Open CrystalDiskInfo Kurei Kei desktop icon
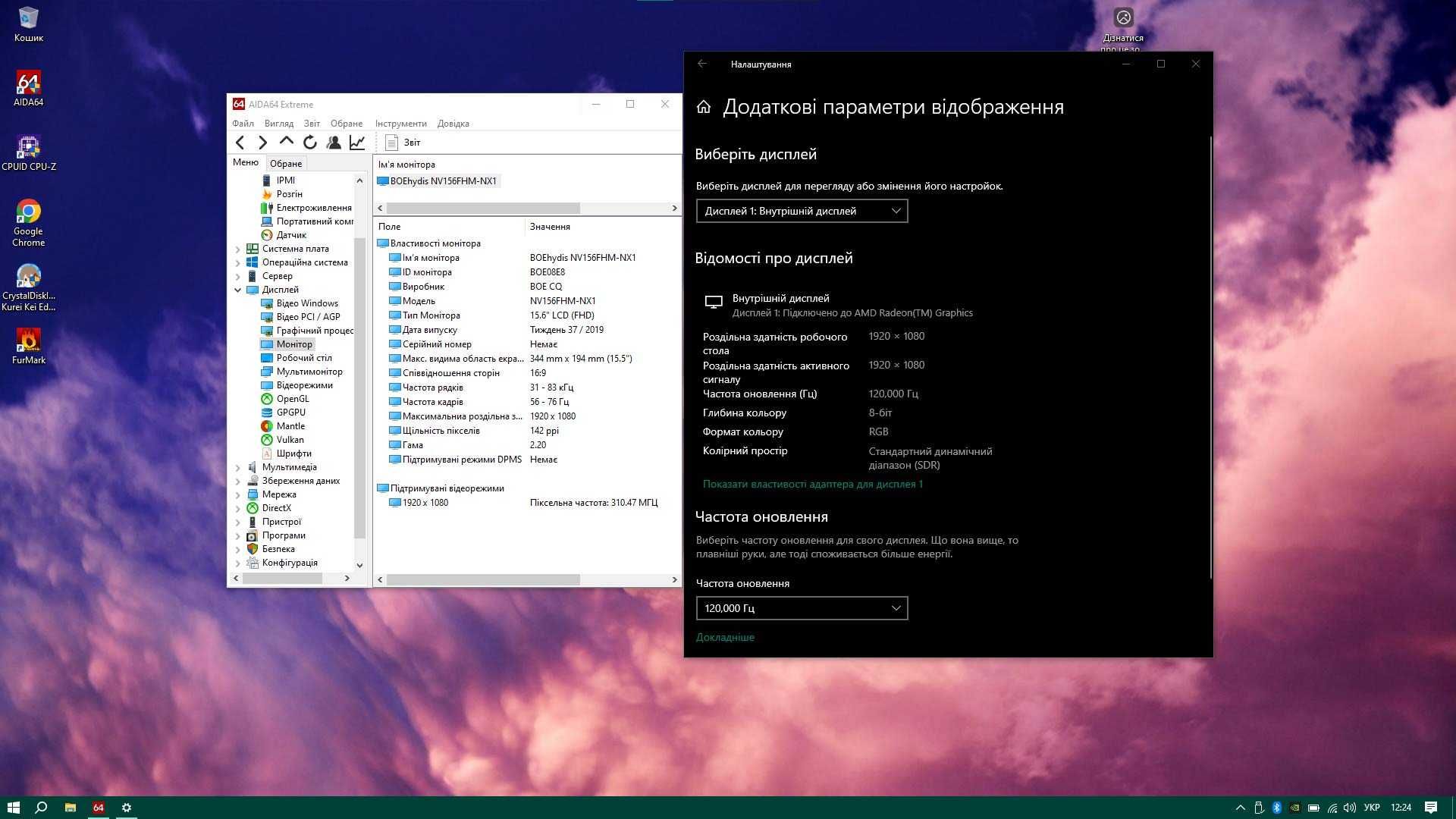The height and width of the screenshot is (819, 1456). click(28, 287)
